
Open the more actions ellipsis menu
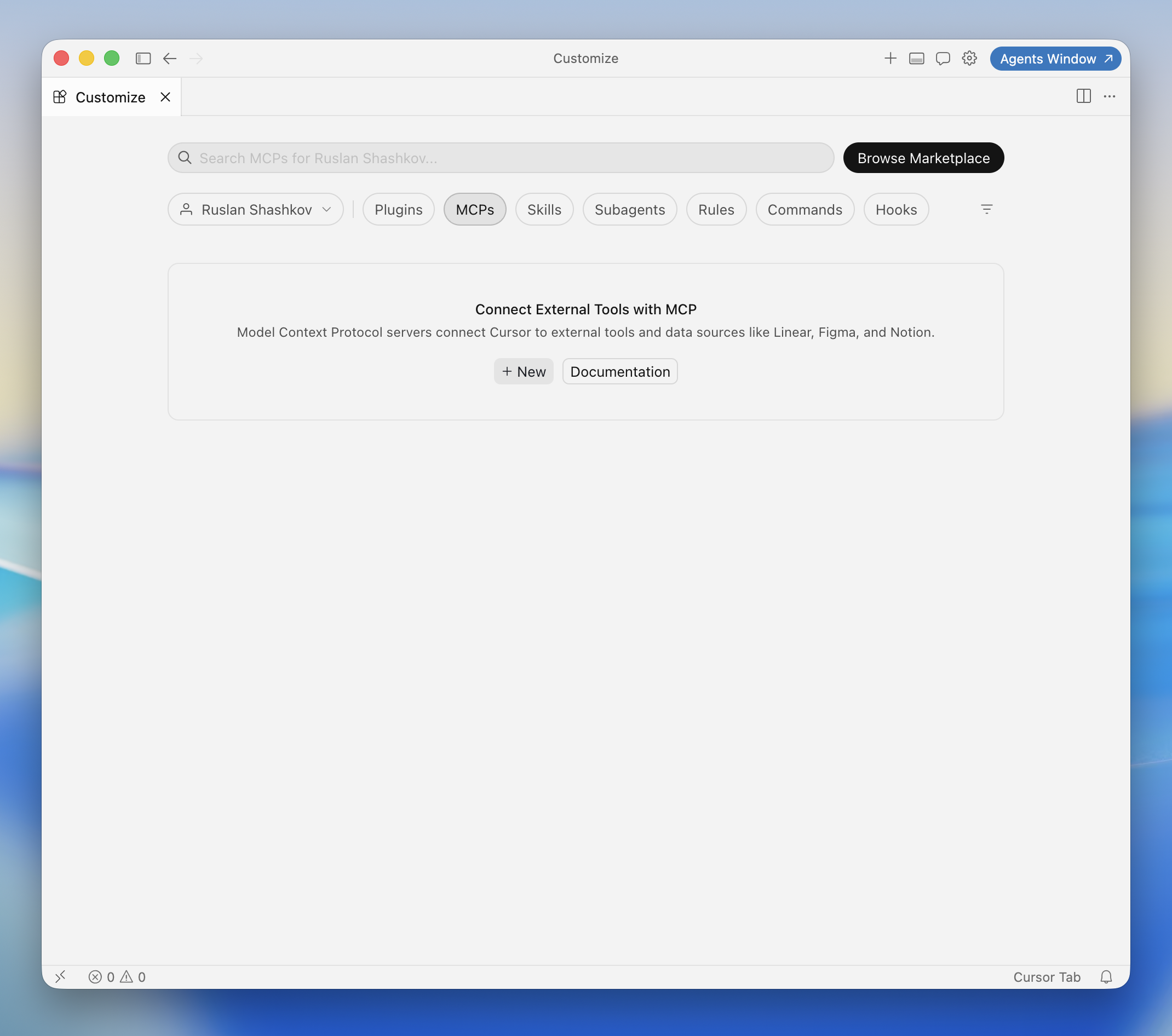pyautogui.click(x=1109, y=96)
